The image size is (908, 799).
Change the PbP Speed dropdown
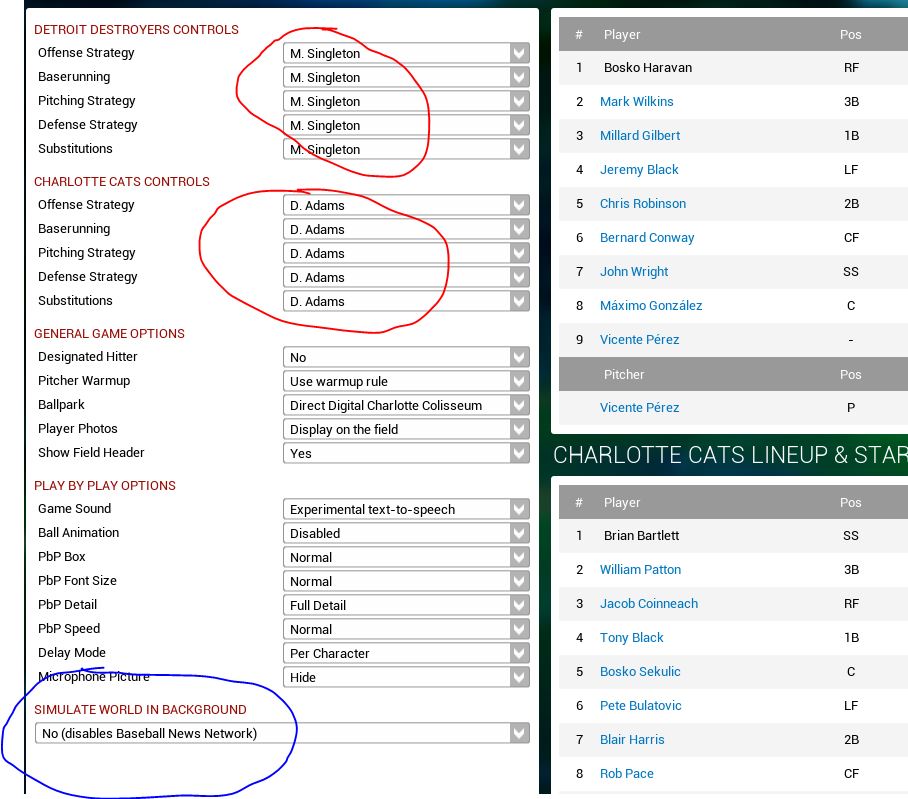[x=406, y=629]
